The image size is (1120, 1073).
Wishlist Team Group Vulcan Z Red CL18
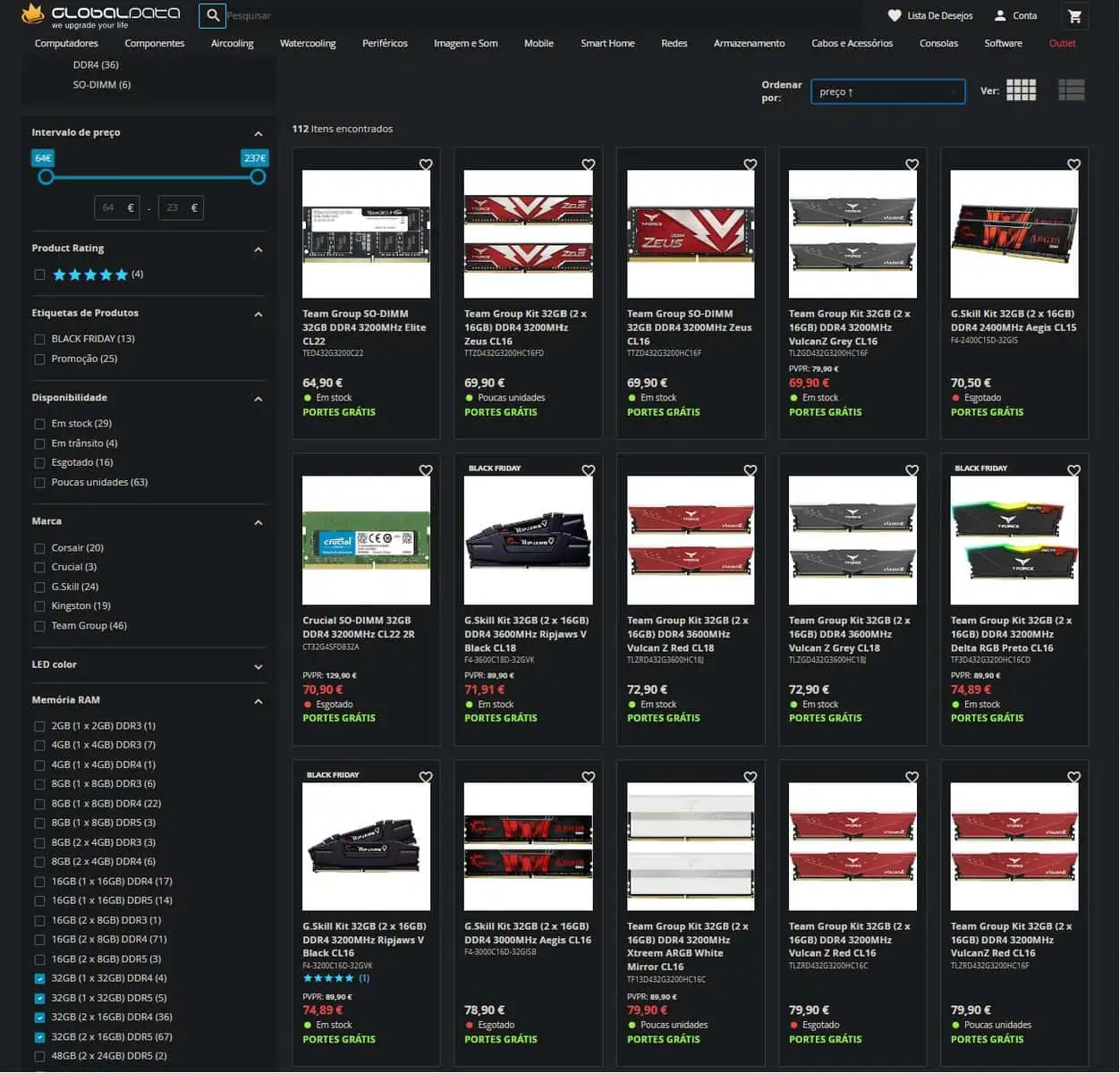coord(751,470)
